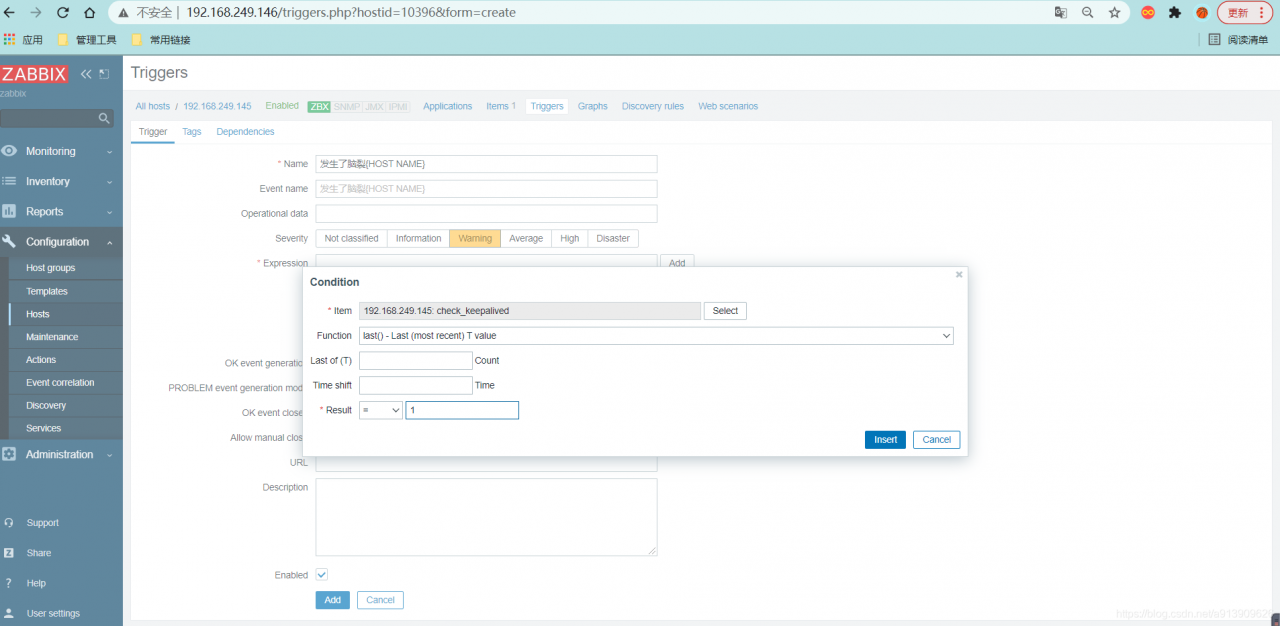Click the translate page icon

pyautogui.click(x=1061, y=13)
